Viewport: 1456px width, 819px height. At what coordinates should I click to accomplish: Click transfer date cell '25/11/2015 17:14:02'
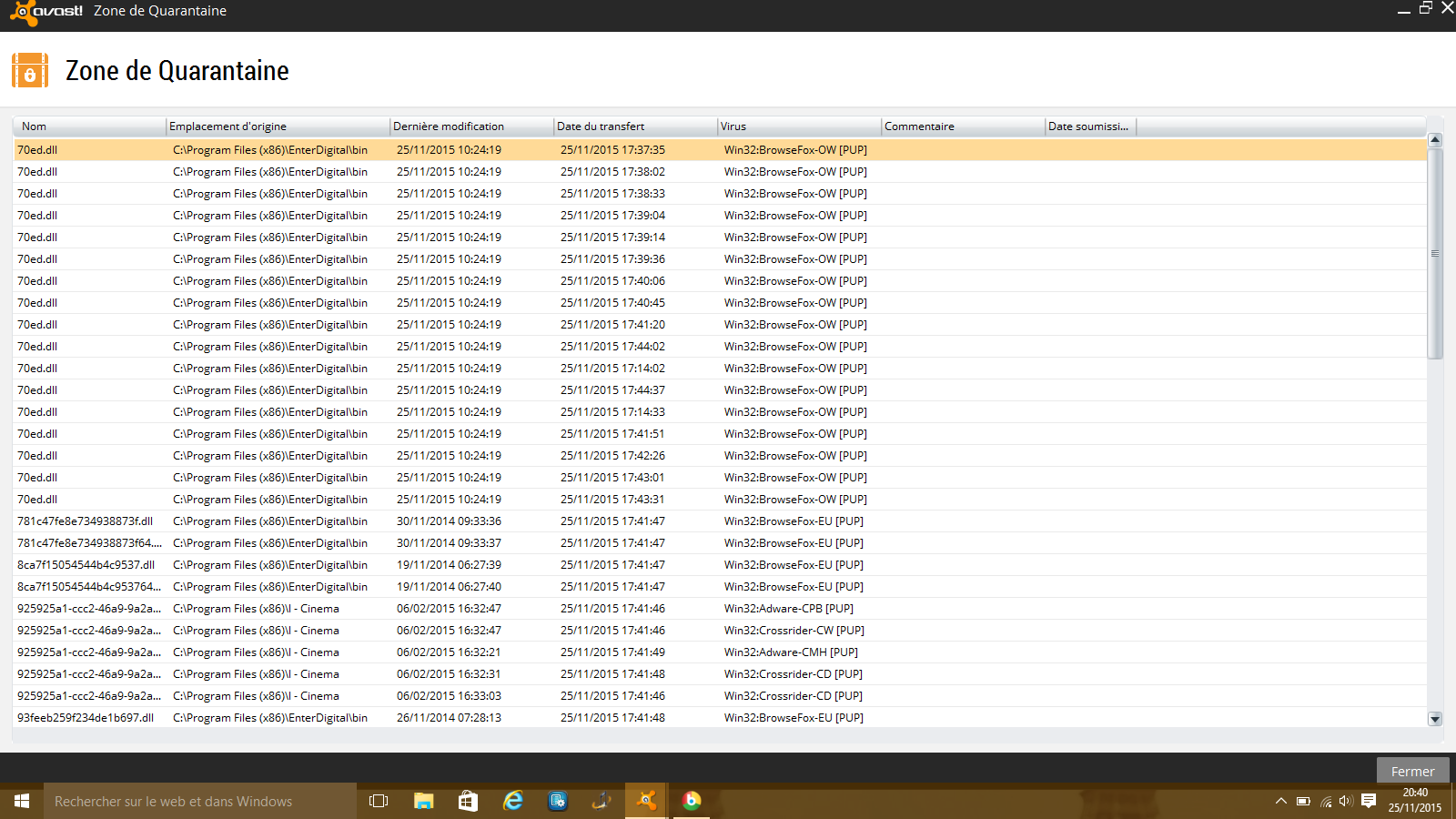612,369
